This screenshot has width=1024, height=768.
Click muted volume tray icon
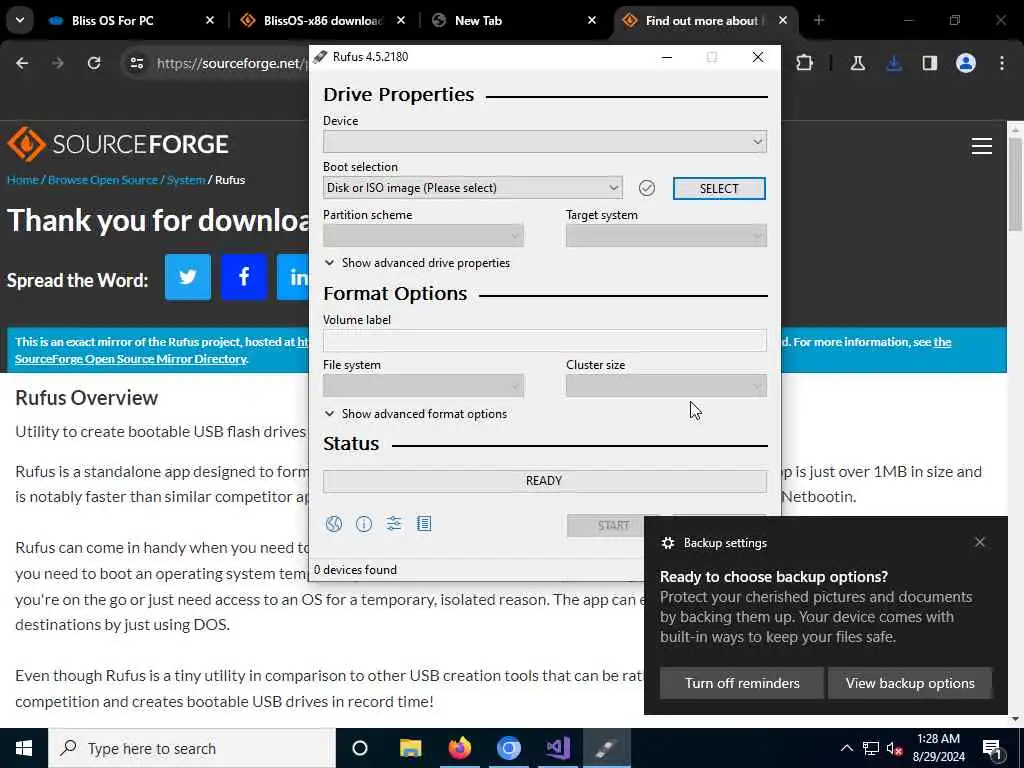pos(894,748)
